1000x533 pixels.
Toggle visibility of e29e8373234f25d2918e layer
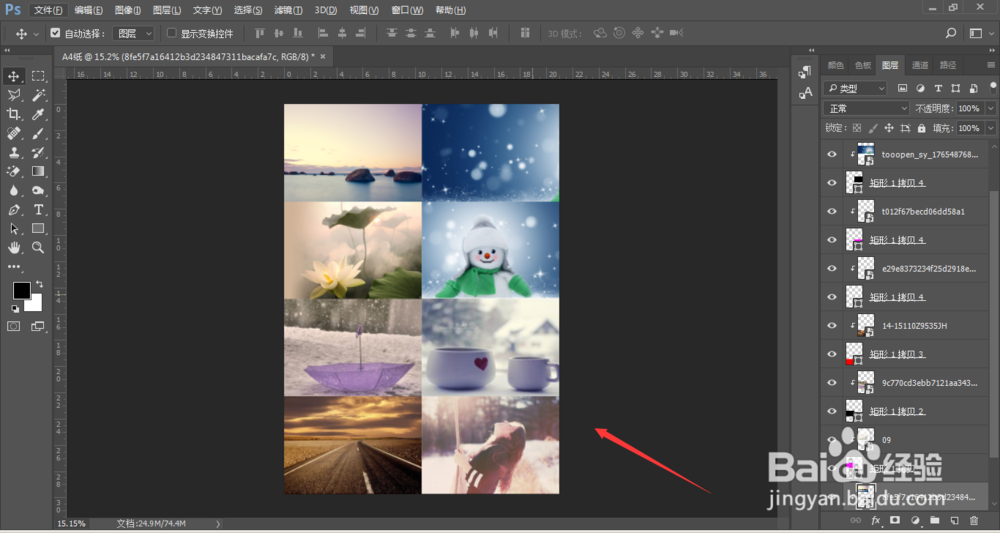832,268
